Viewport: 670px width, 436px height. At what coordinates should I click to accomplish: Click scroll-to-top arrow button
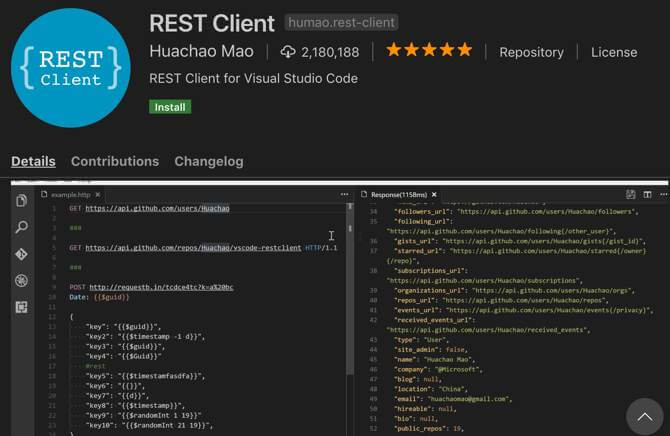[645, 417]
